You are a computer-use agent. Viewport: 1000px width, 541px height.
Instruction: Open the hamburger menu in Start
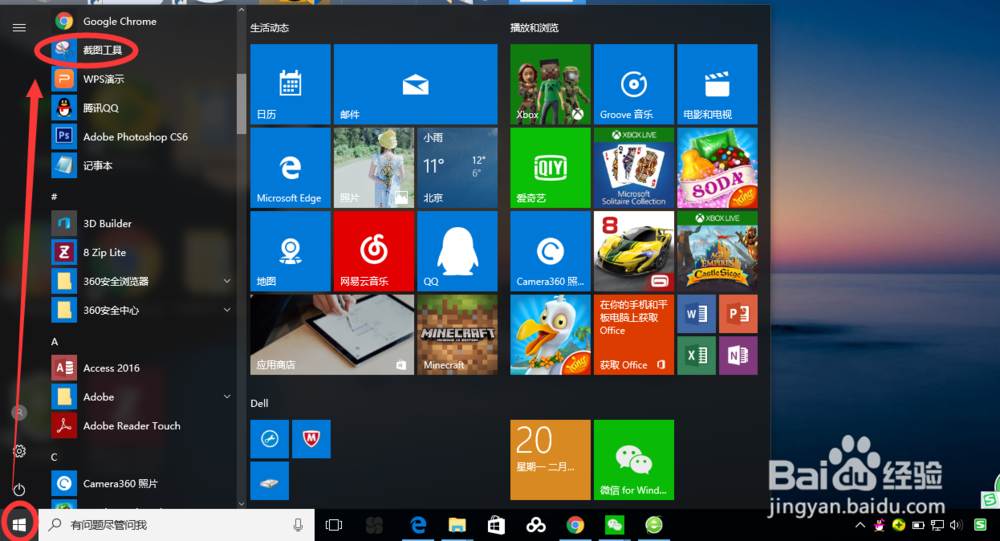(x=19, y=27)
